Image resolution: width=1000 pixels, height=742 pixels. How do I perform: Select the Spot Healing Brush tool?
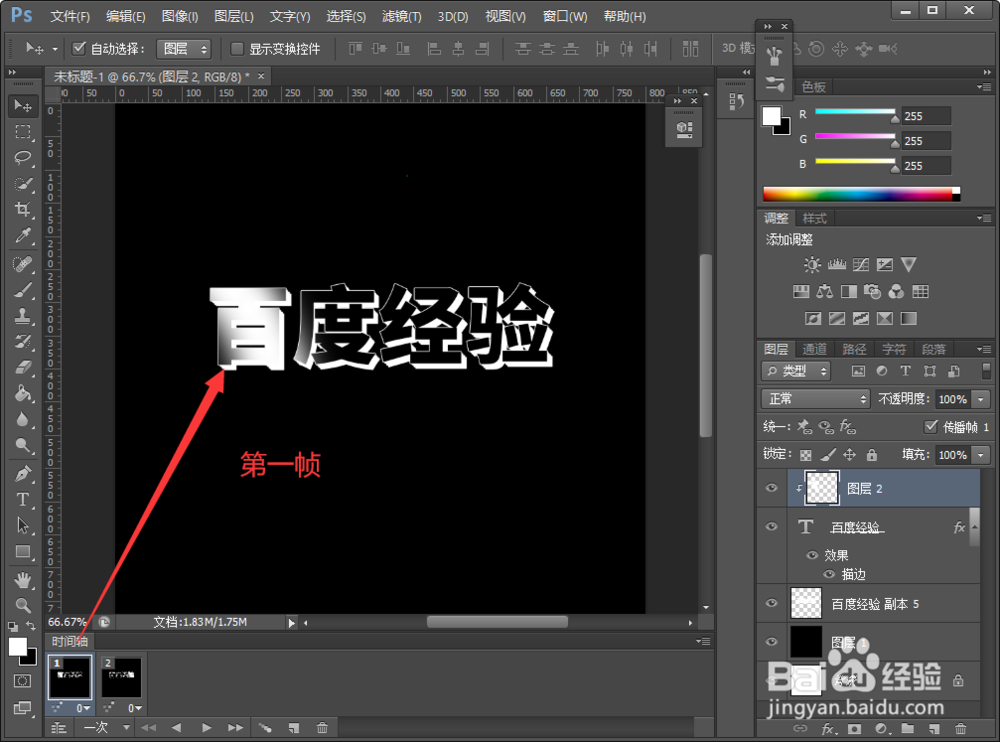[x=23, y=263]
